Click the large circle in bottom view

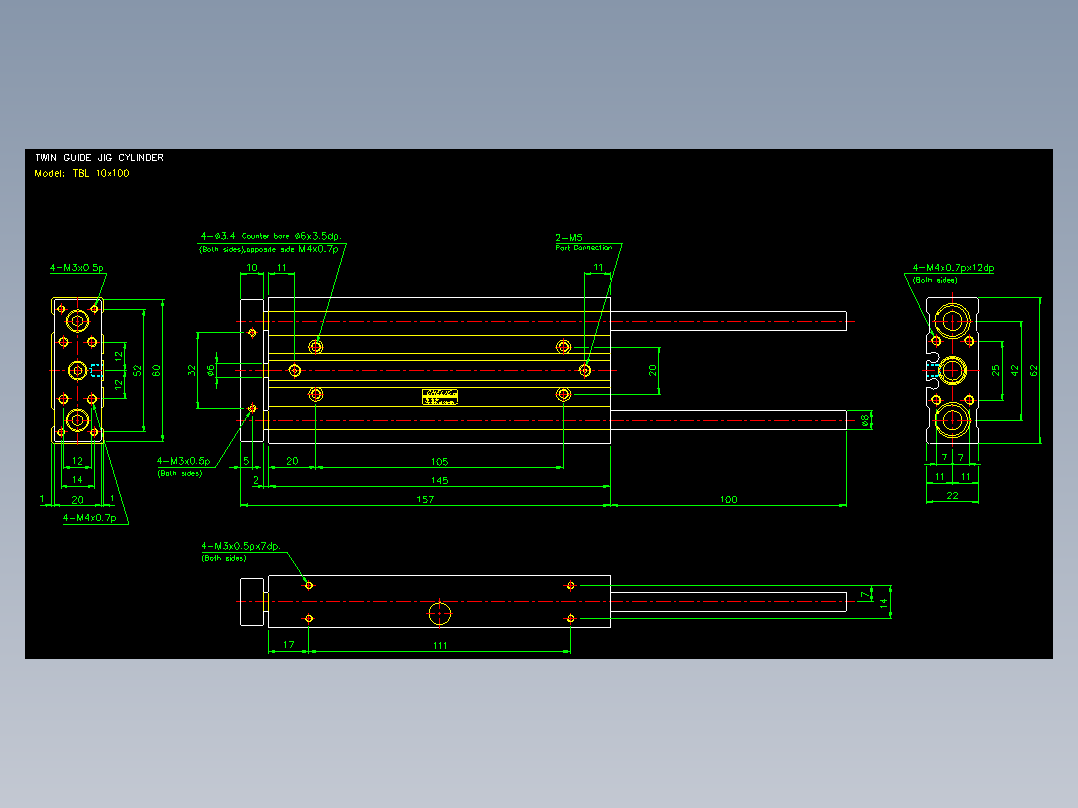[x=439, y=613]
